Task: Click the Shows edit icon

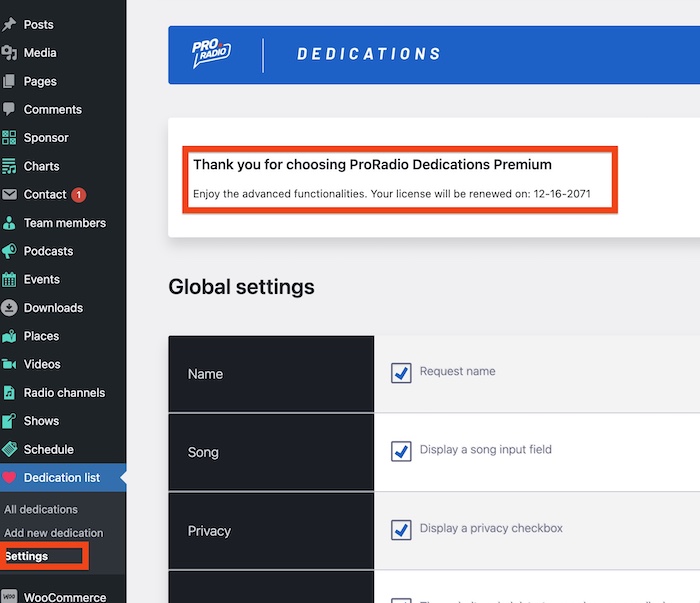Action: [x=9, y=421]
